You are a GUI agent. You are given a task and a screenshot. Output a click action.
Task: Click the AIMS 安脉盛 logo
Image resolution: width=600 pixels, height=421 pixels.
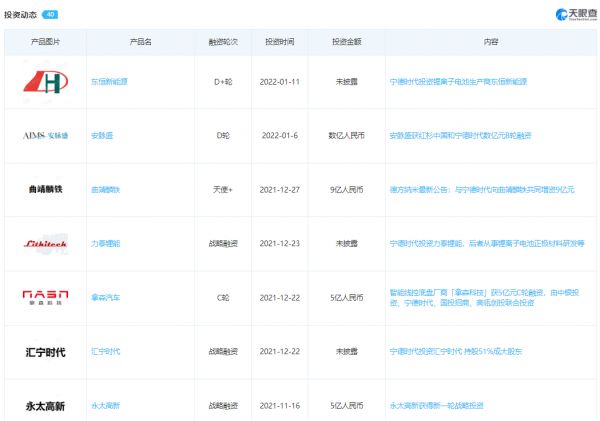[45, 135]
